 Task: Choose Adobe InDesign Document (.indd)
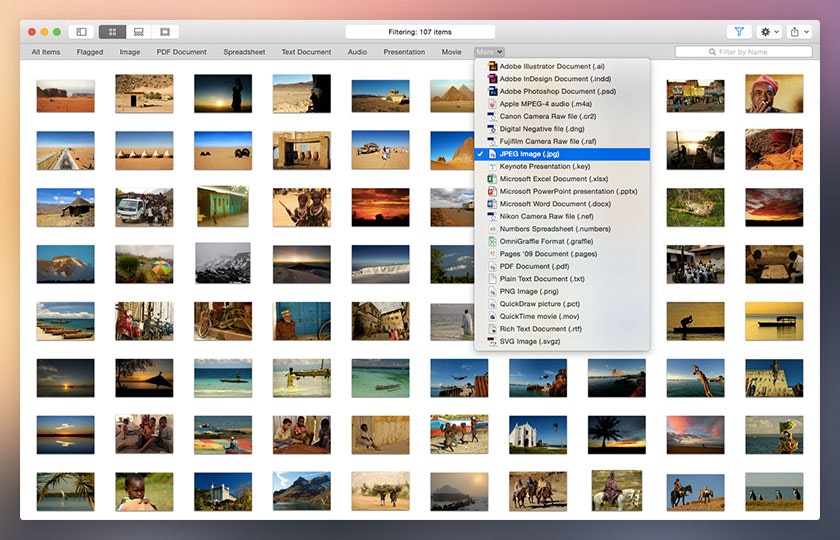point(562,79)
